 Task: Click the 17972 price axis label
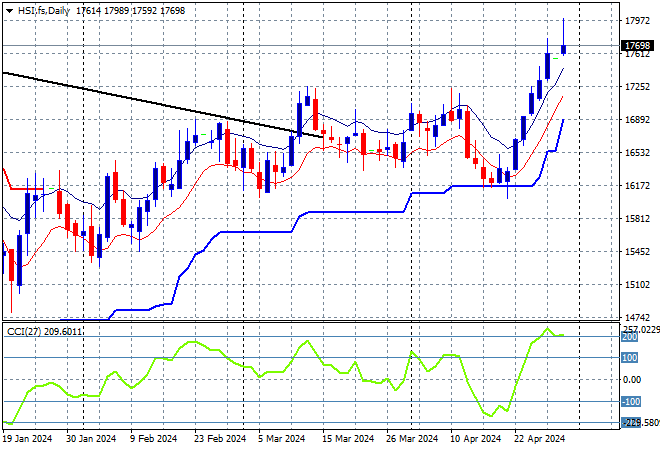click(637, 21)
